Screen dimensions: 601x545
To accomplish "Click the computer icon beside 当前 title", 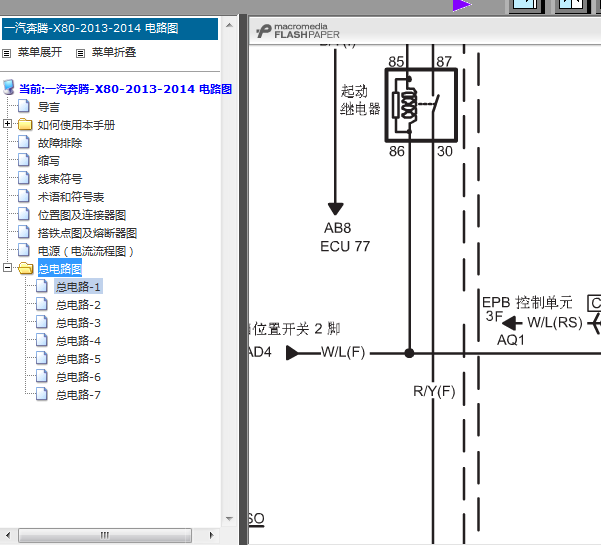I will [9, 87].
